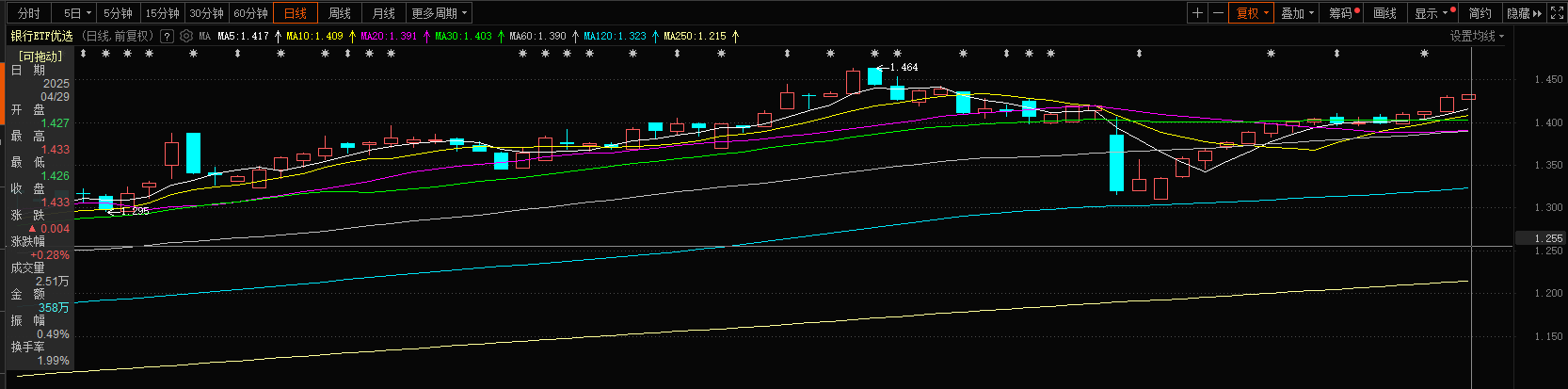Switch to the 周线 weekly tab
Screen dimensions: 1568x389
(x=340, y=13)
